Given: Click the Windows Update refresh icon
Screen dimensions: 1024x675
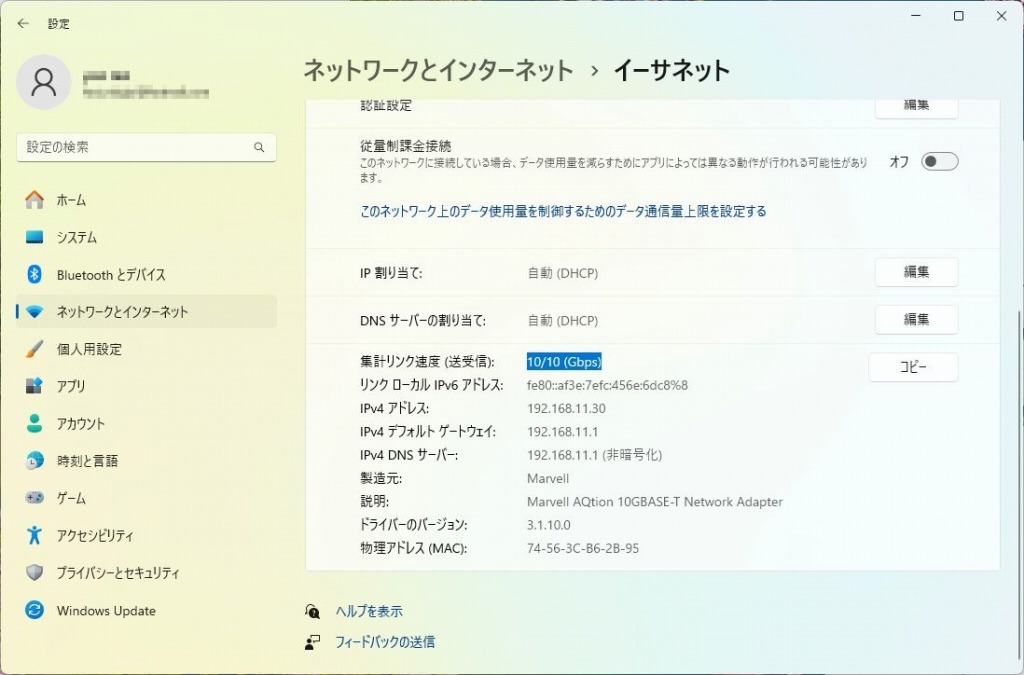Looking at the screenshot, I should [35, 610].
